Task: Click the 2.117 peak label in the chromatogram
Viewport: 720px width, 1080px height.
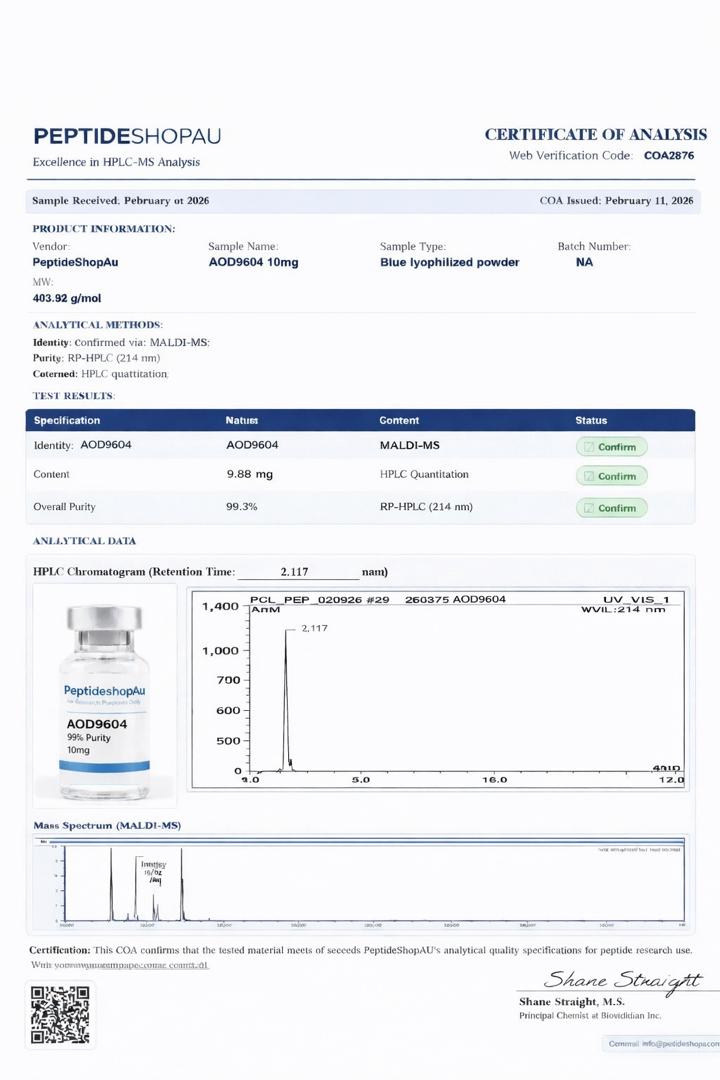Action: click(314, 628)
